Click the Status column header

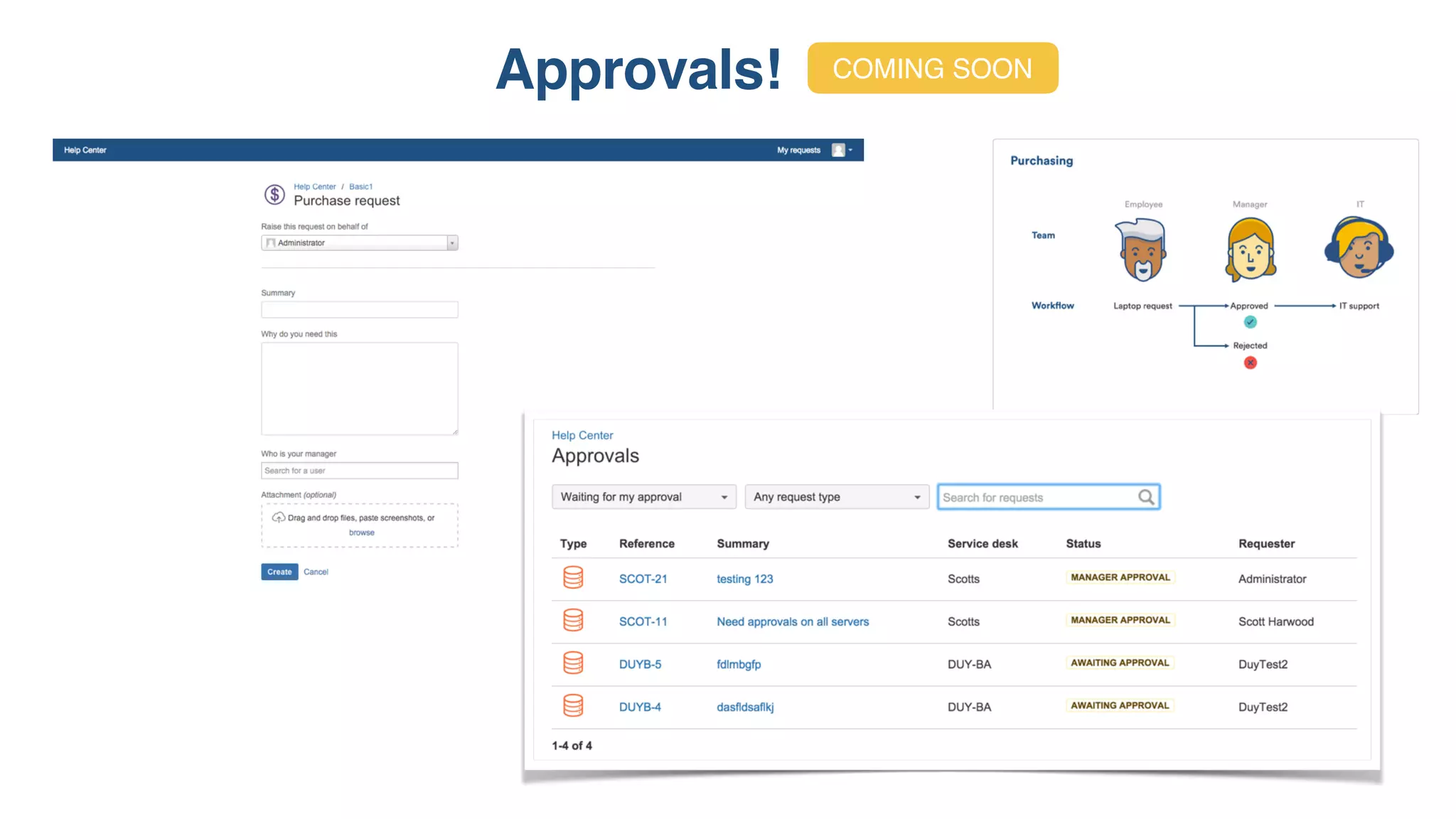tap(1083, 543)
